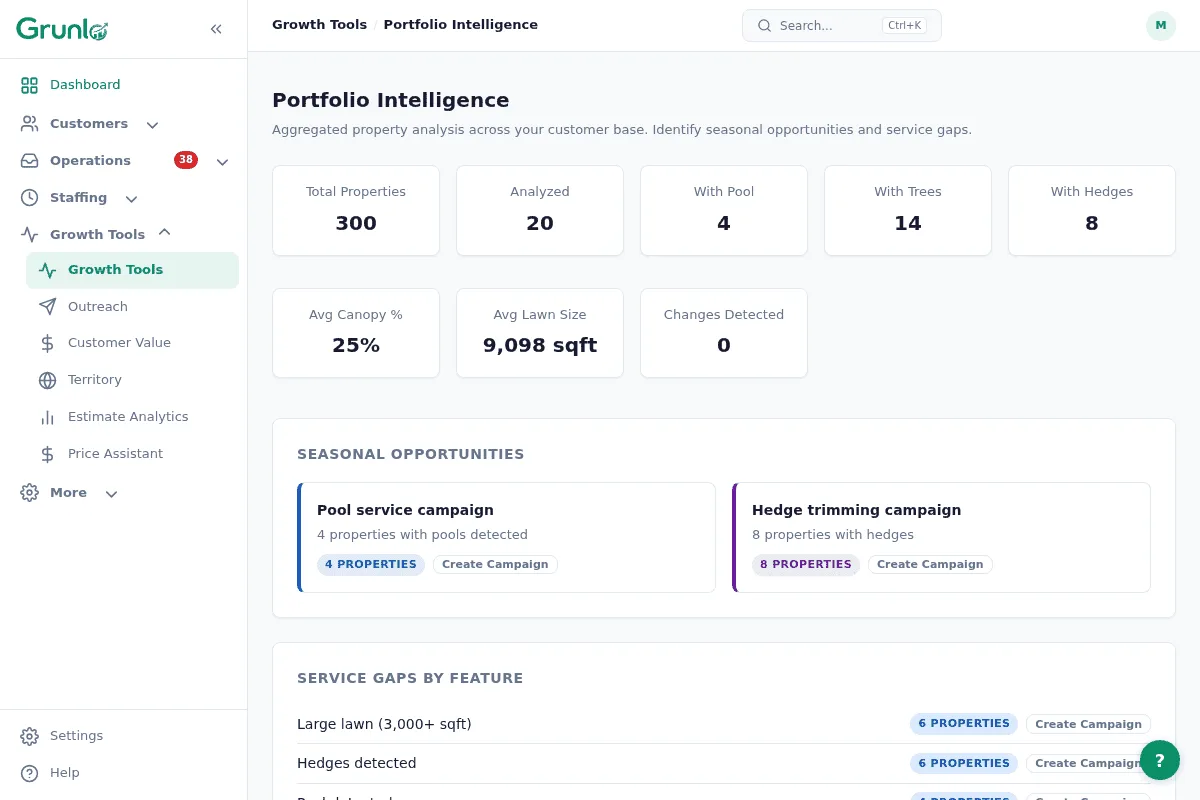Viewport: 1200px width, 800px height.
Task: Click 'Pool service campaign' title
Action: coord(405,510)
